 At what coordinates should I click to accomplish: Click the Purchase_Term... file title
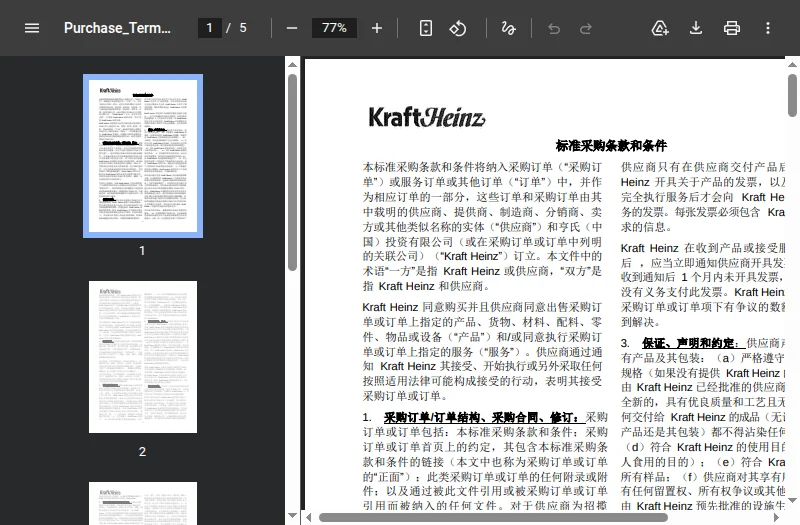[117, 28]
